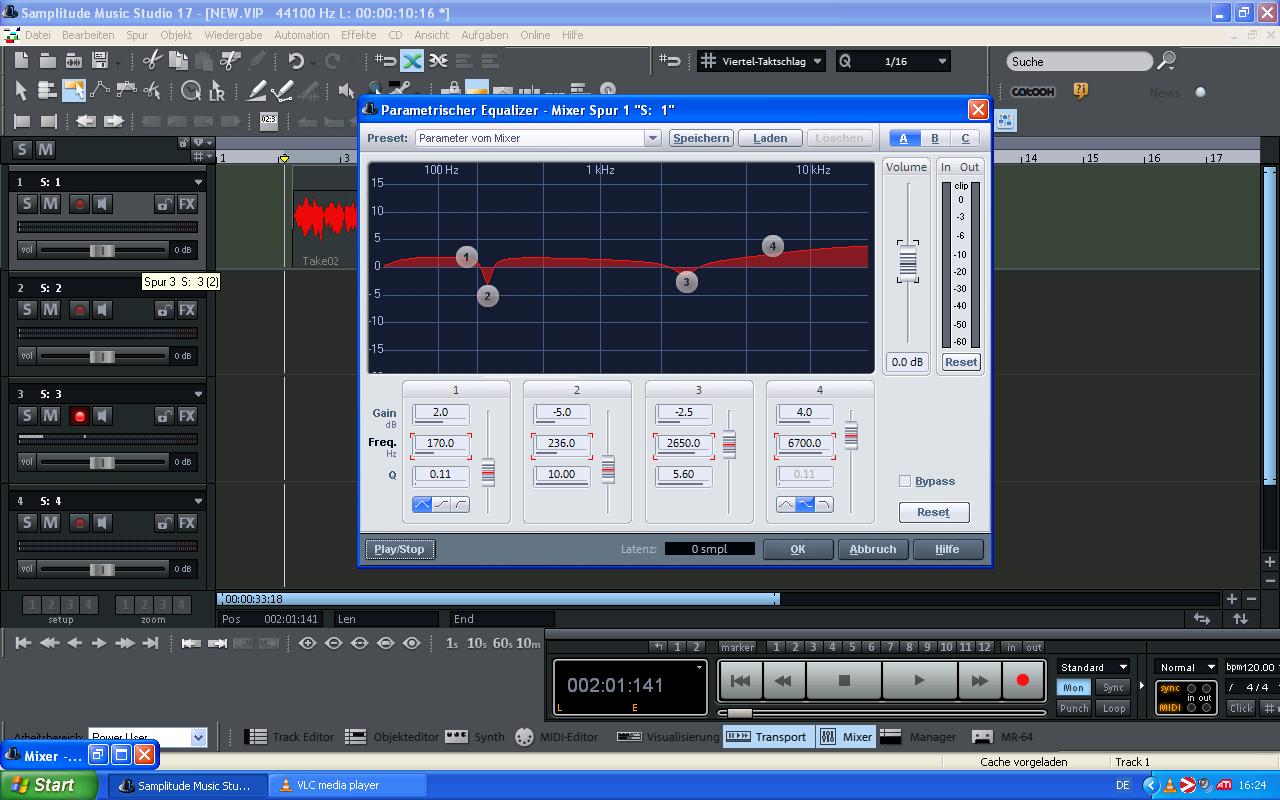Select equalizer setting tab C
Image resolution: width=1280 pixels, height=800 pixels.
click(x=965, y=138)
